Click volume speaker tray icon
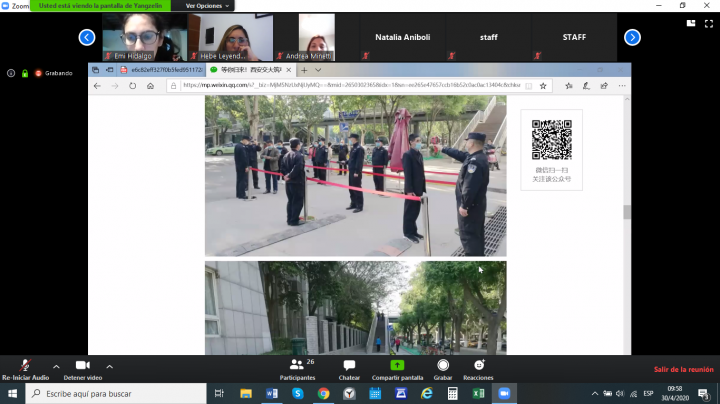The width and height of the screenshot is (720, 404). [x=620, y=393]
